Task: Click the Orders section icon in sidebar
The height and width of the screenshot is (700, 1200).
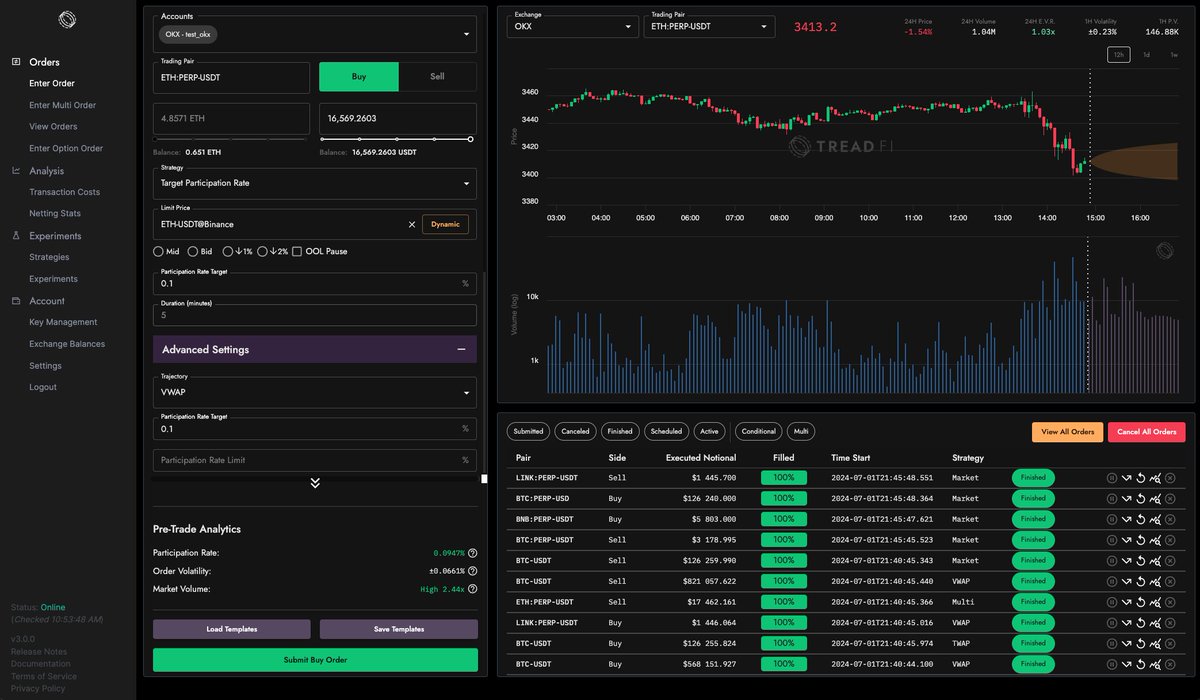Action: point(16,62)
